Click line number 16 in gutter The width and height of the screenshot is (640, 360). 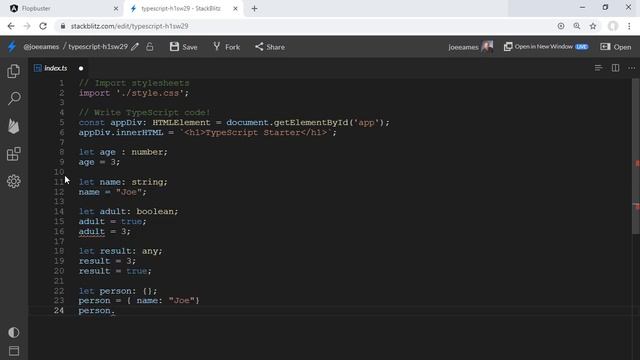(x=59, y=231)
